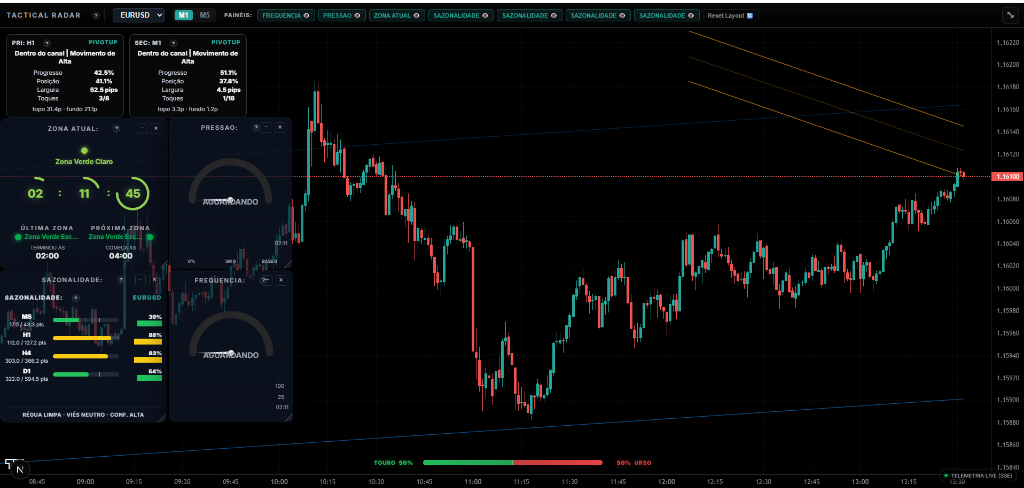Click the N logo badge at bottom left
This screenshot has height=488, width=1024.
coord(20,468)
